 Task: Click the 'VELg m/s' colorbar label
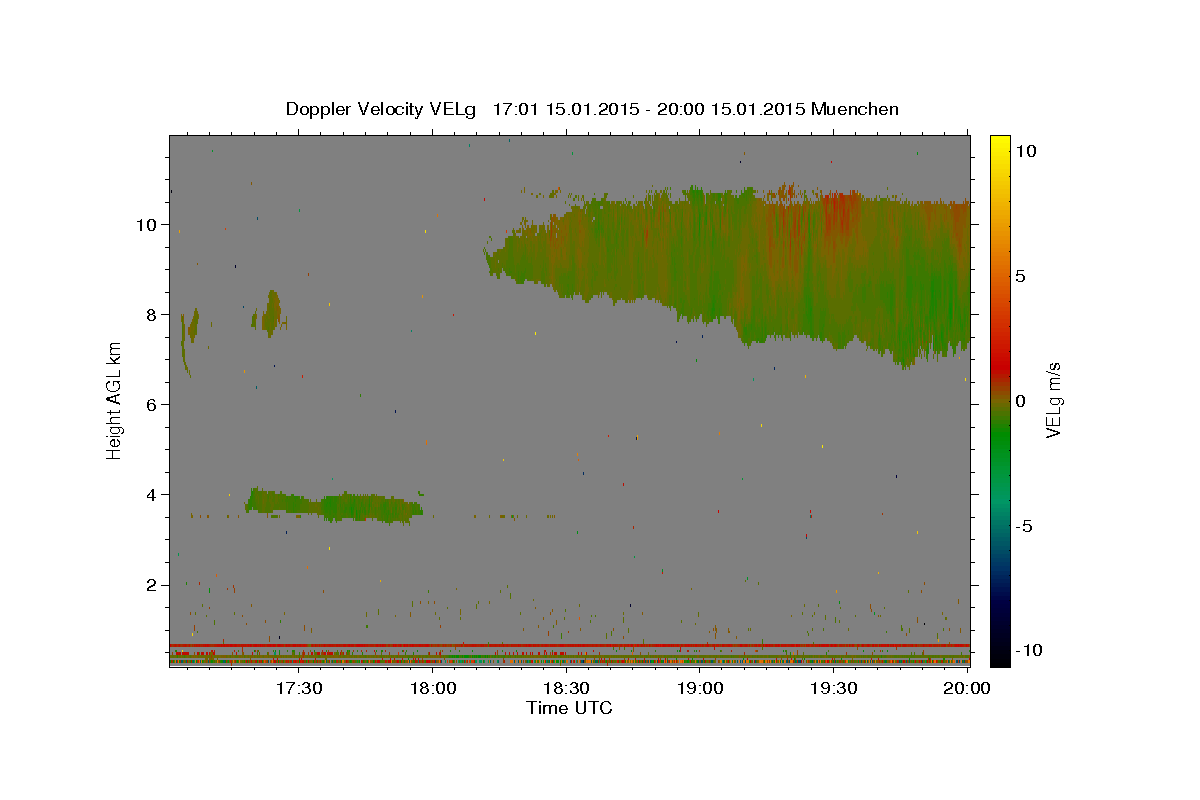click(1053, 401)
